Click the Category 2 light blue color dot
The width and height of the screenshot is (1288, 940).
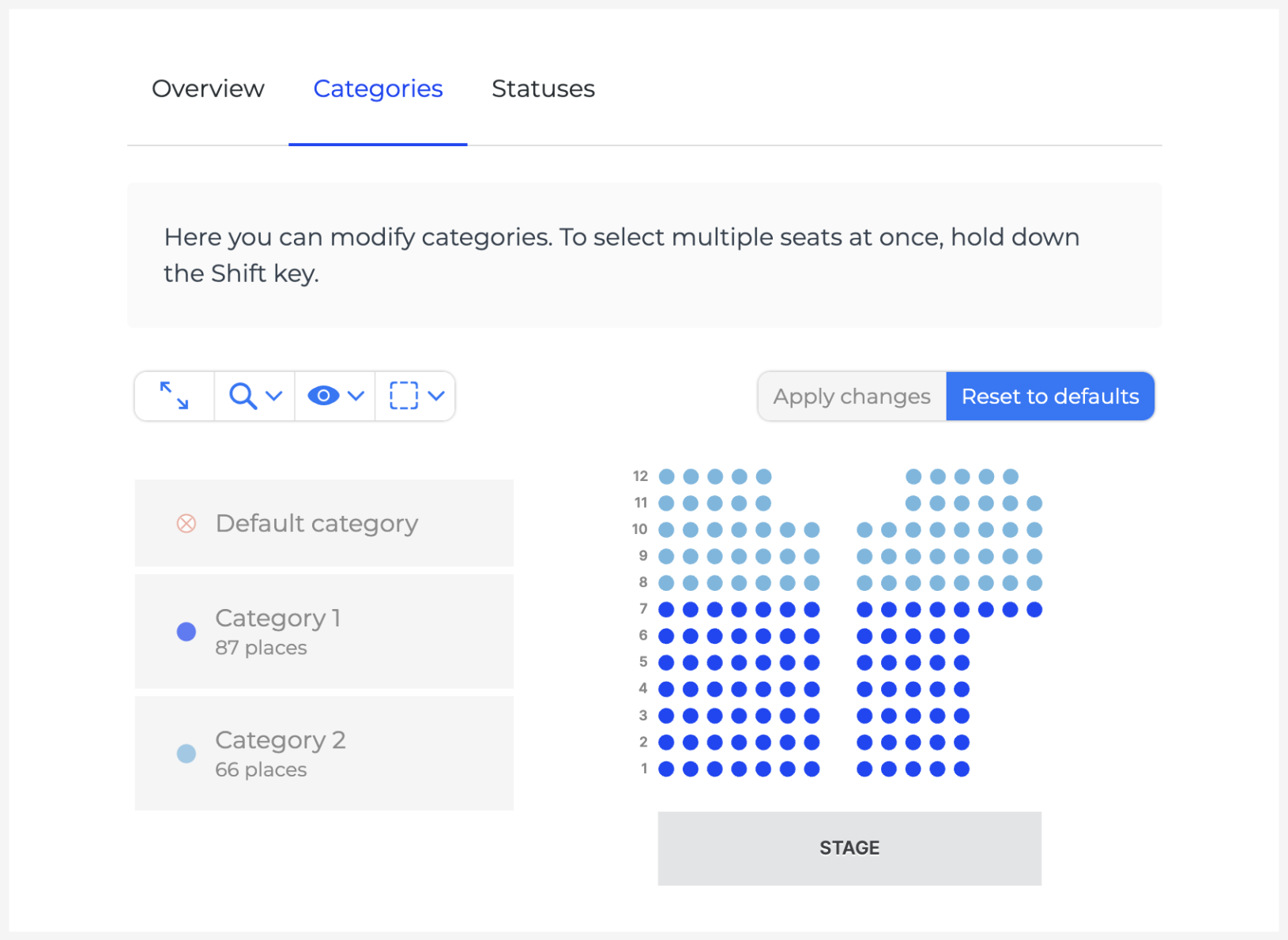186,753
